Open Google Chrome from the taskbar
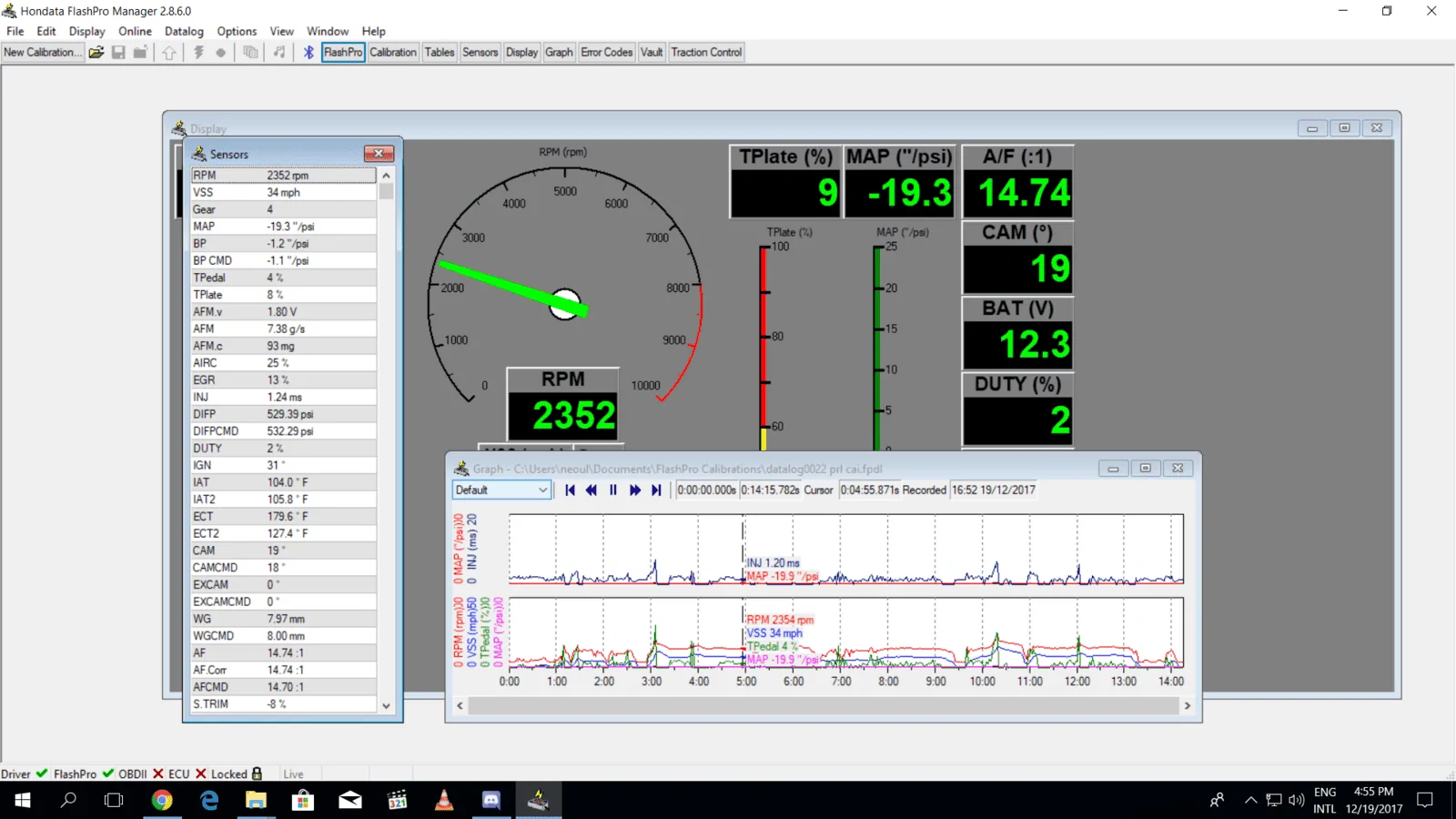 (x=162, y=801)
